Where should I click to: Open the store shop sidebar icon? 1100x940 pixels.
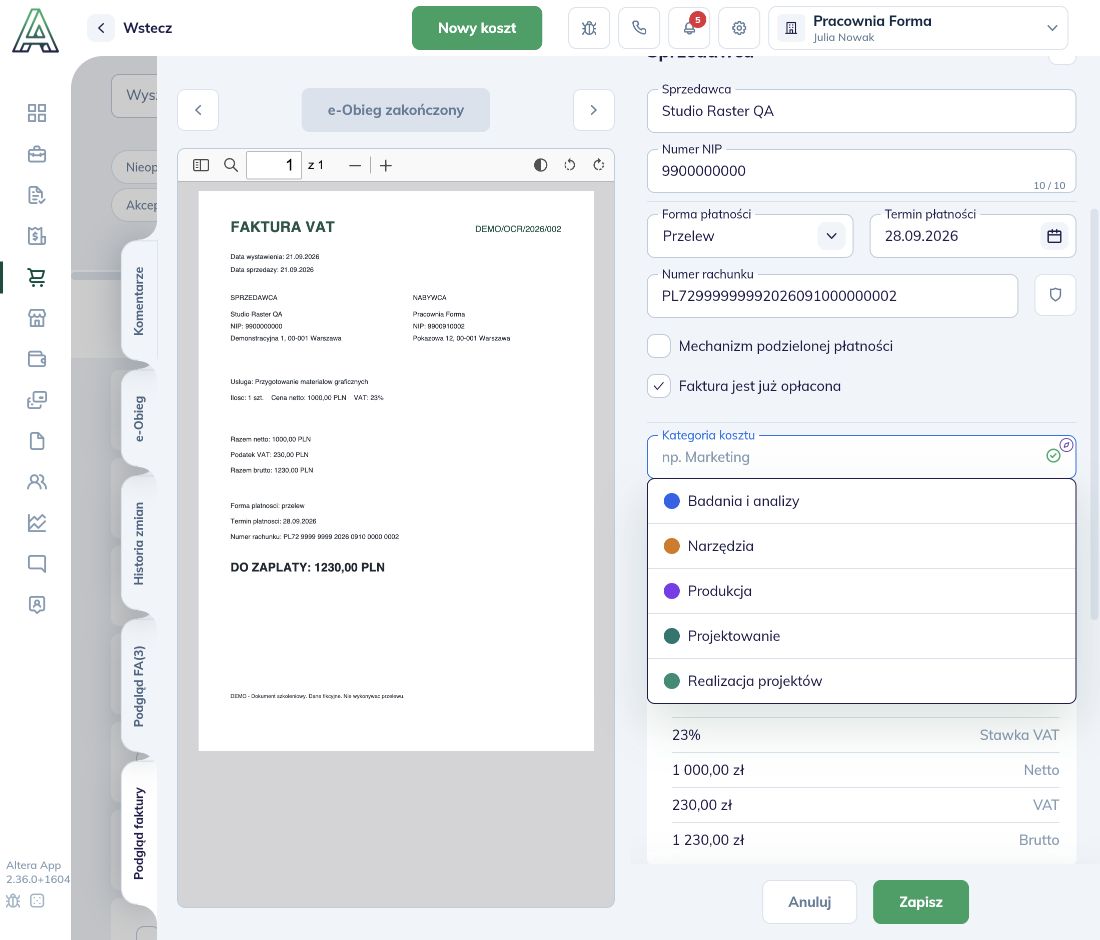(36, 318)
